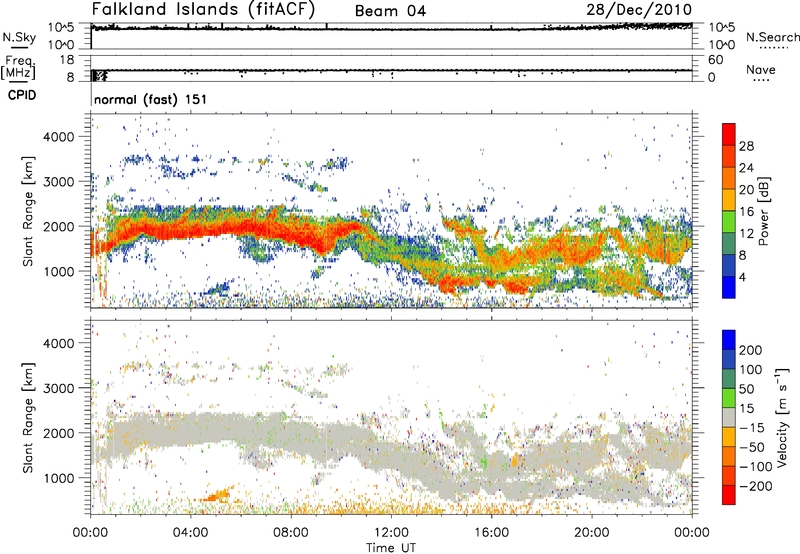Image resolution: width=800 pixels, height=554 pixels.
Task: Click the 'N.Search' legend label
Action: tap(772, 37)
